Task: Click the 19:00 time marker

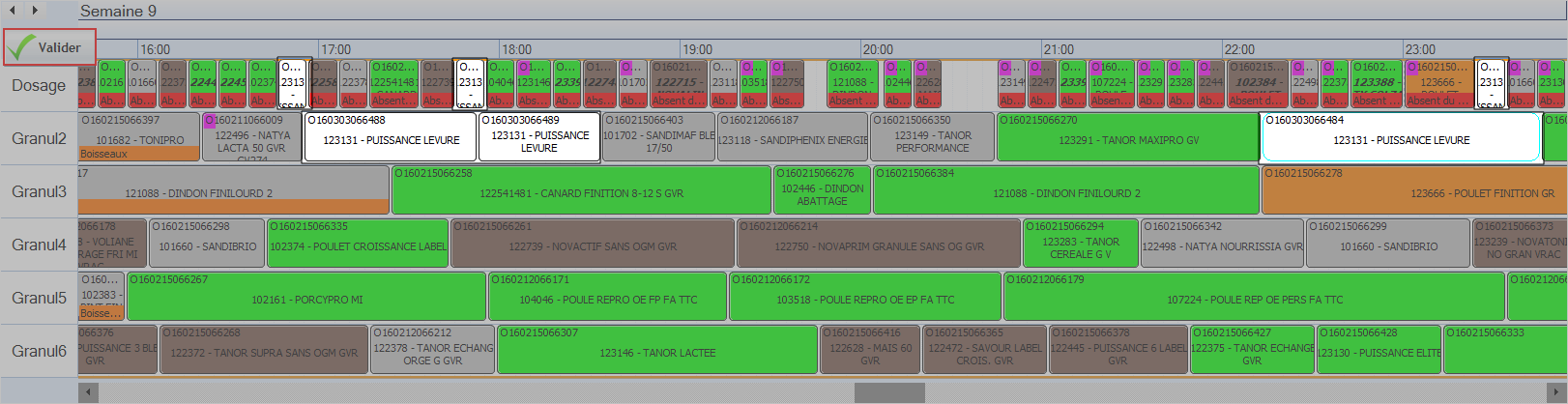Action: point(697,49)
